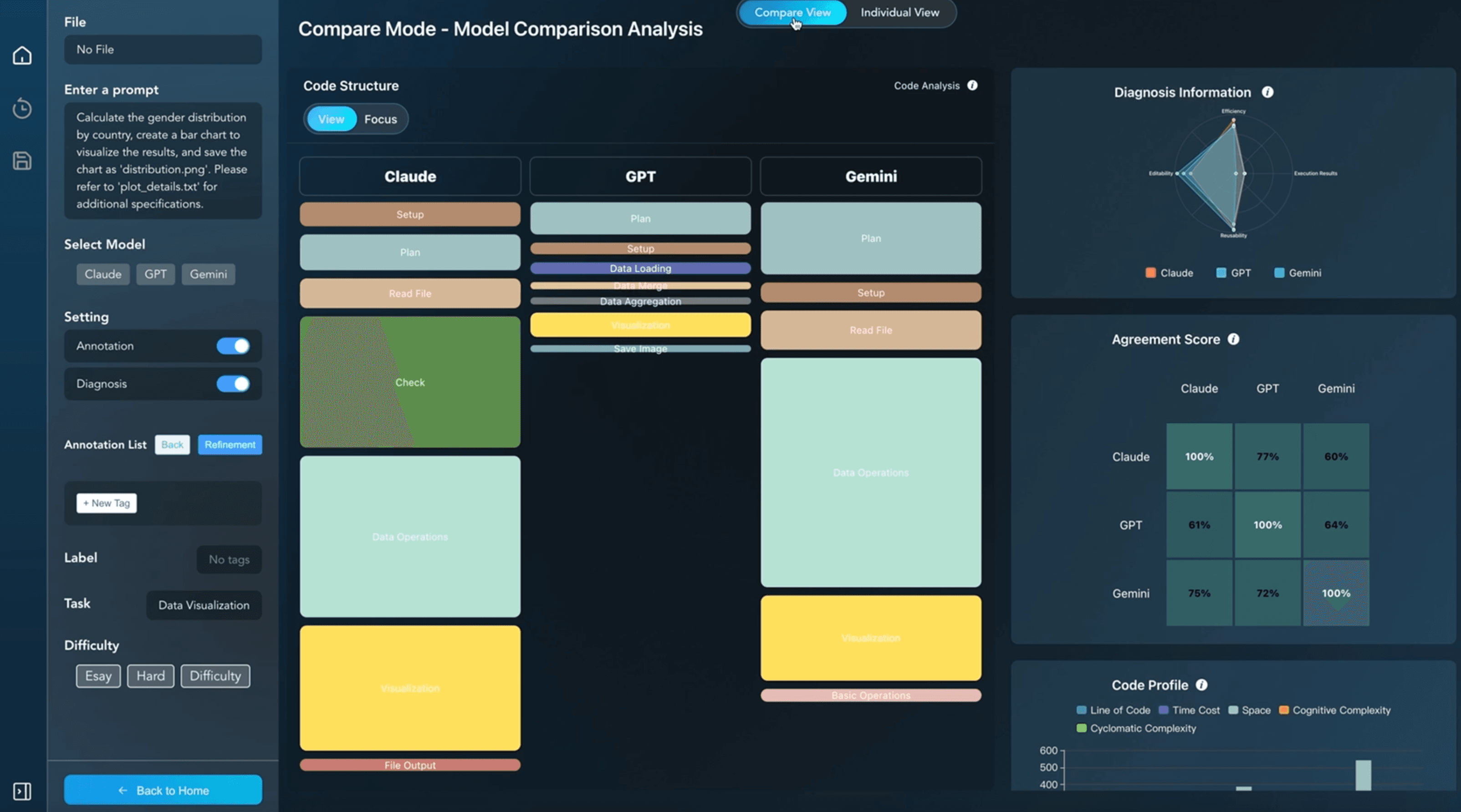Click into the prompt text area

[x=163, y=160]
